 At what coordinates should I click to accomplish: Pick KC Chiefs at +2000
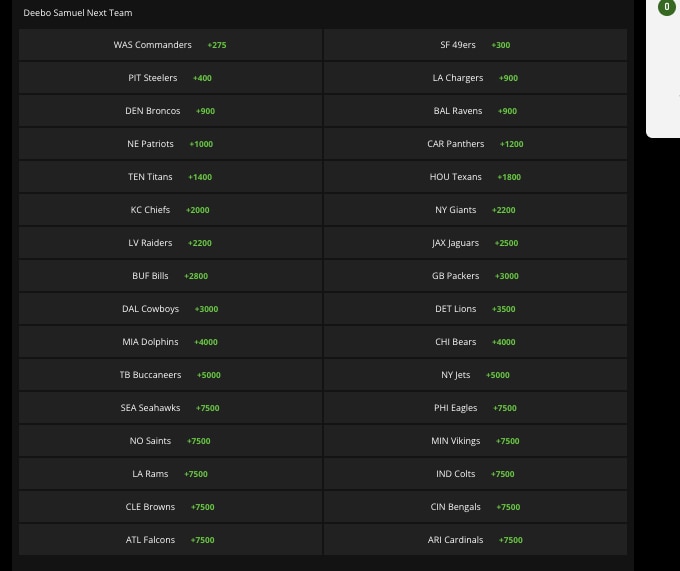point(170,210)
